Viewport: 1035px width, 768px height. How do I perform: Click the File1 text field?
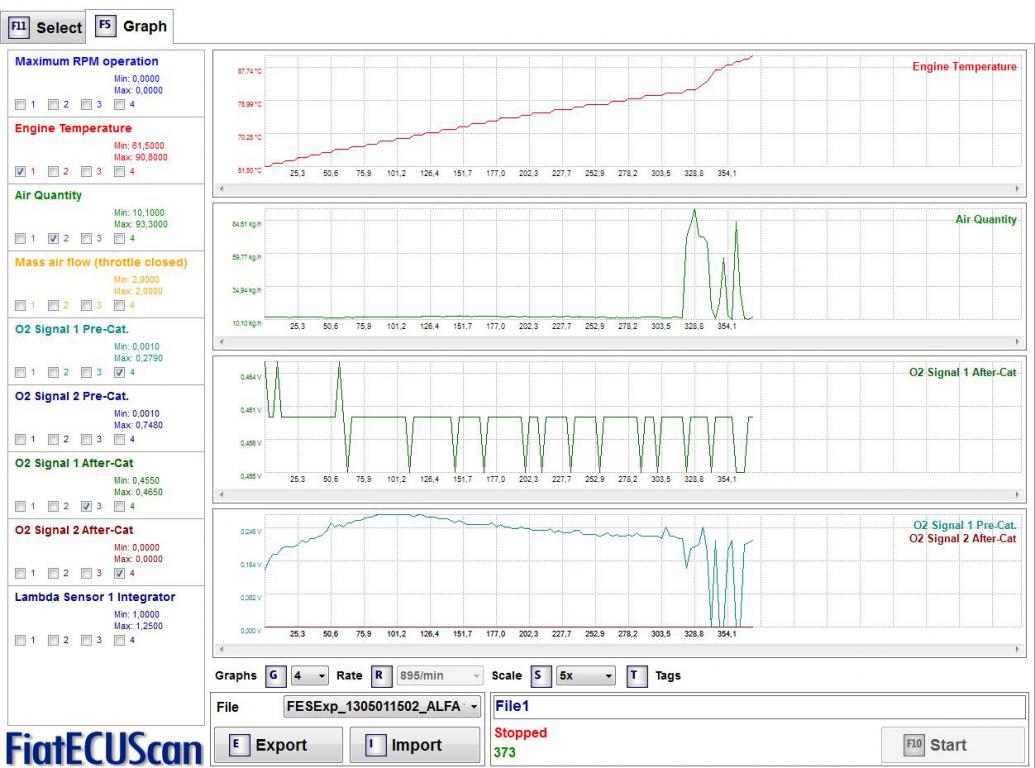(759, 707)
